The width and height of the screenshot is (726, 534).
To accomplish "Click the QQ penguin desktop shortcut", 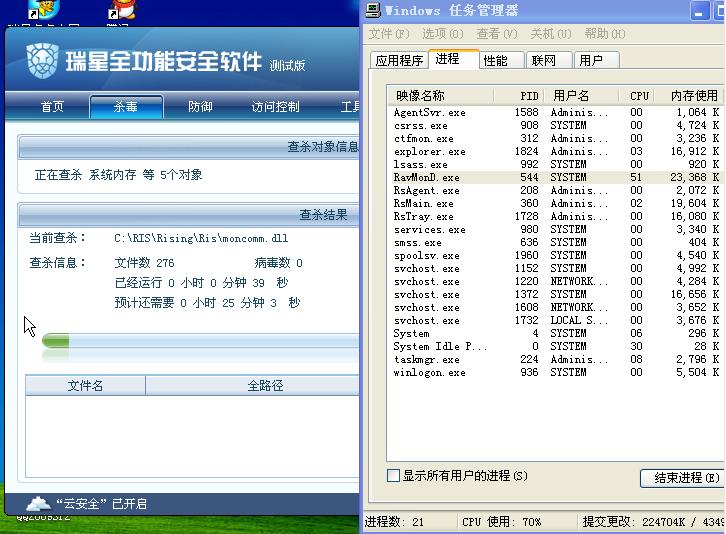I will point(122,9).
